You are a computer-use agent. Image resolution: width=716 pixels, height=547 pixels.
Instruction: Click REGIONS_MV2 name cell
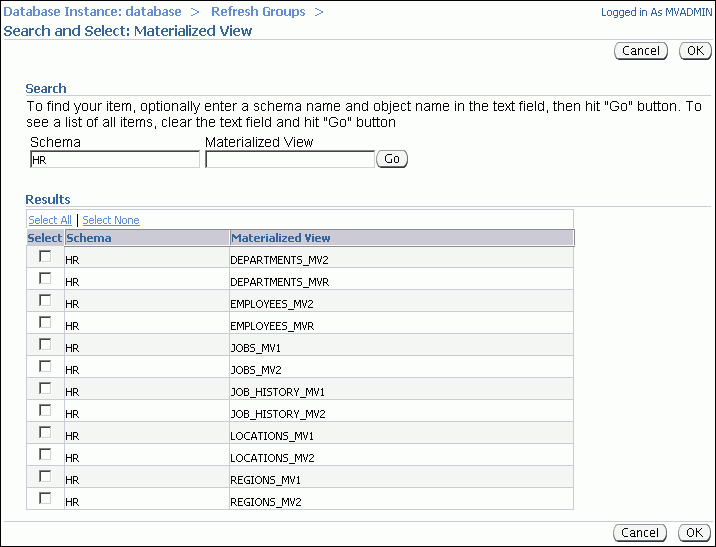[401, 499]
